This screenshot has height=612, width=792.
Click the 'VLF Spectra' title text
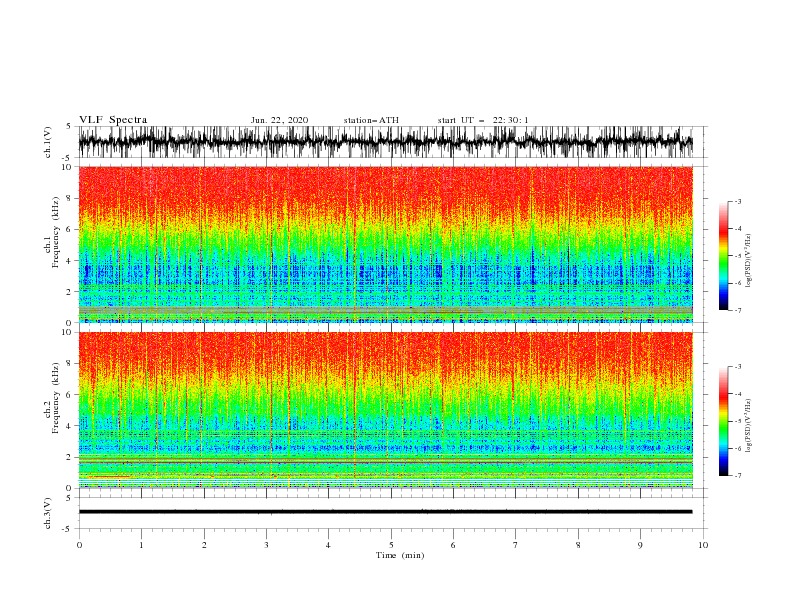point(113,120)
